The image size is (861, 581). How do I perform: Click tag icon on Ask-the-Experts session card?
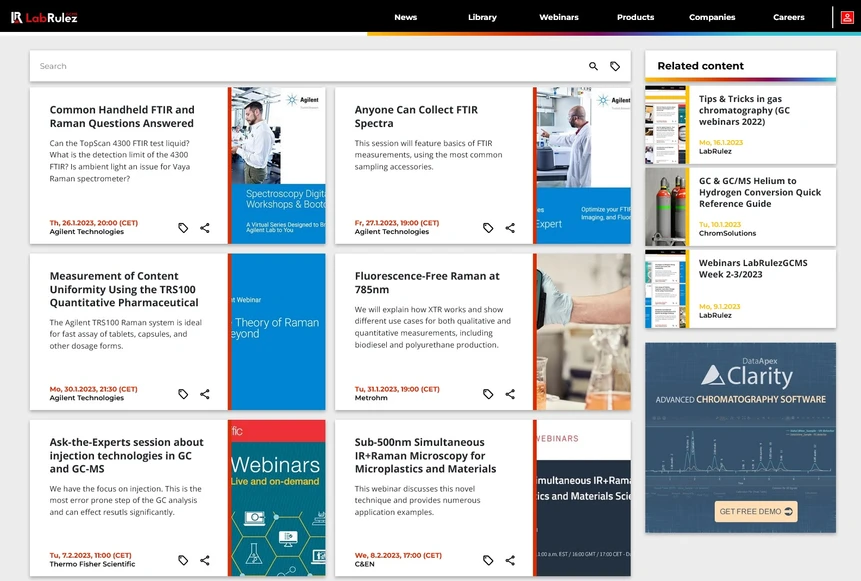[183, 560]
